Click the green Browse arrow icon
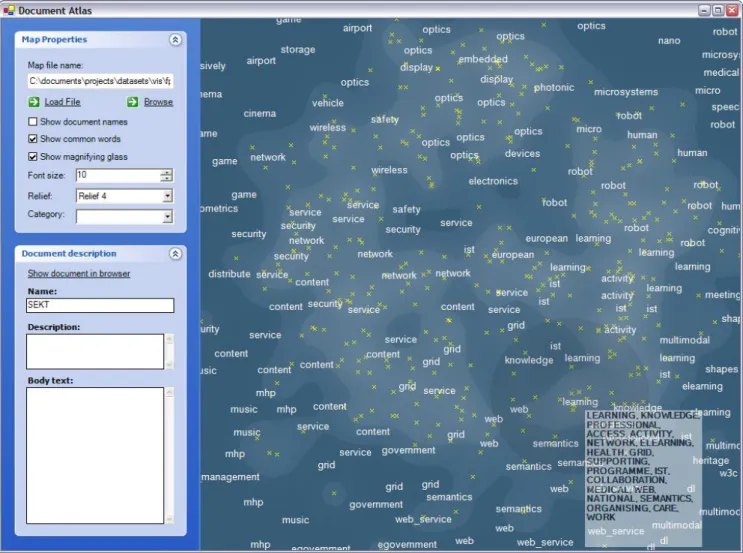This screenshot has width=743, height=553. pyautogui.click(x=133, y=102)
